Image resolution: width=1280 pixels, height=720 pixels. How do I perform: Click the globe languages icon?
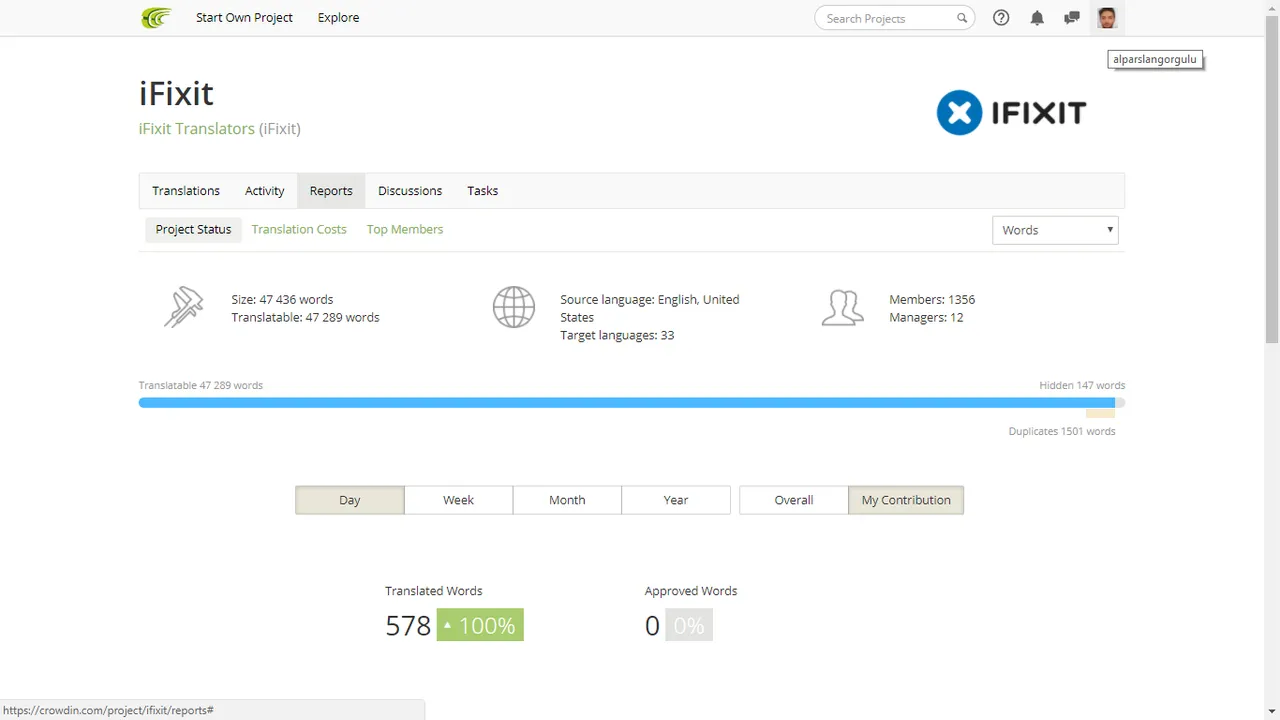coord(514,307)
